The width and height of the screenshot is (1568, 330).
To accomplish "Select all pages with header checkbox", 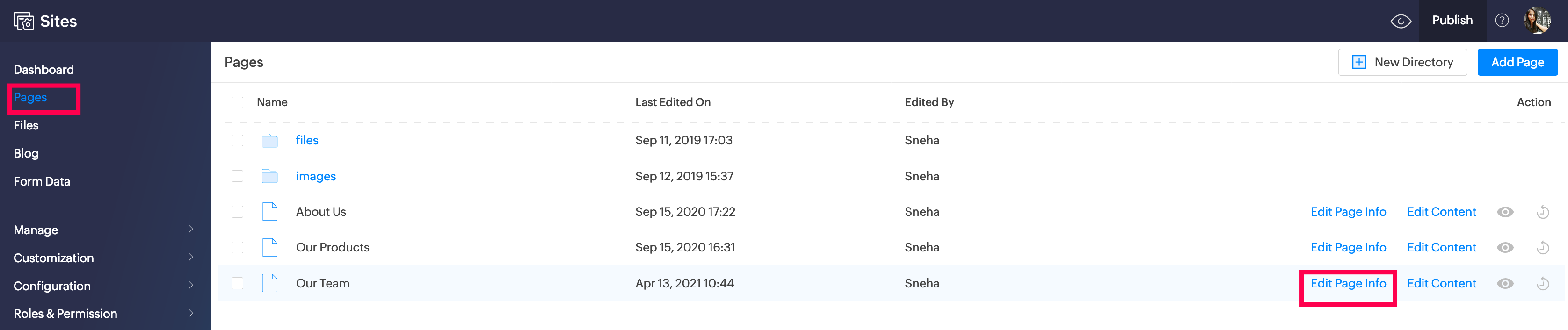I will 237,103.
